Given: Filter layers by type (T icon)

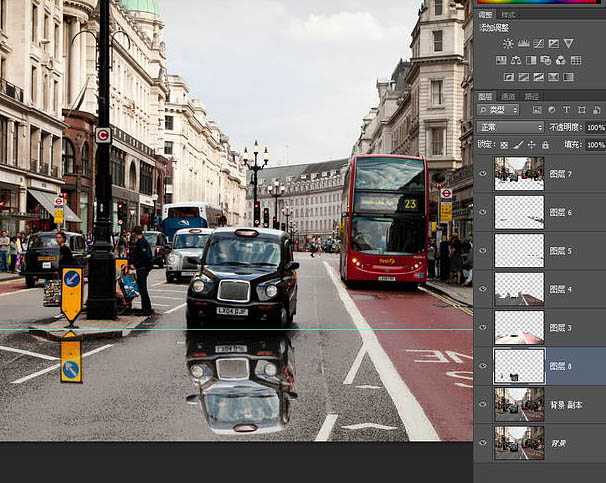Looking at the screenshot, I should pos(567,110).
